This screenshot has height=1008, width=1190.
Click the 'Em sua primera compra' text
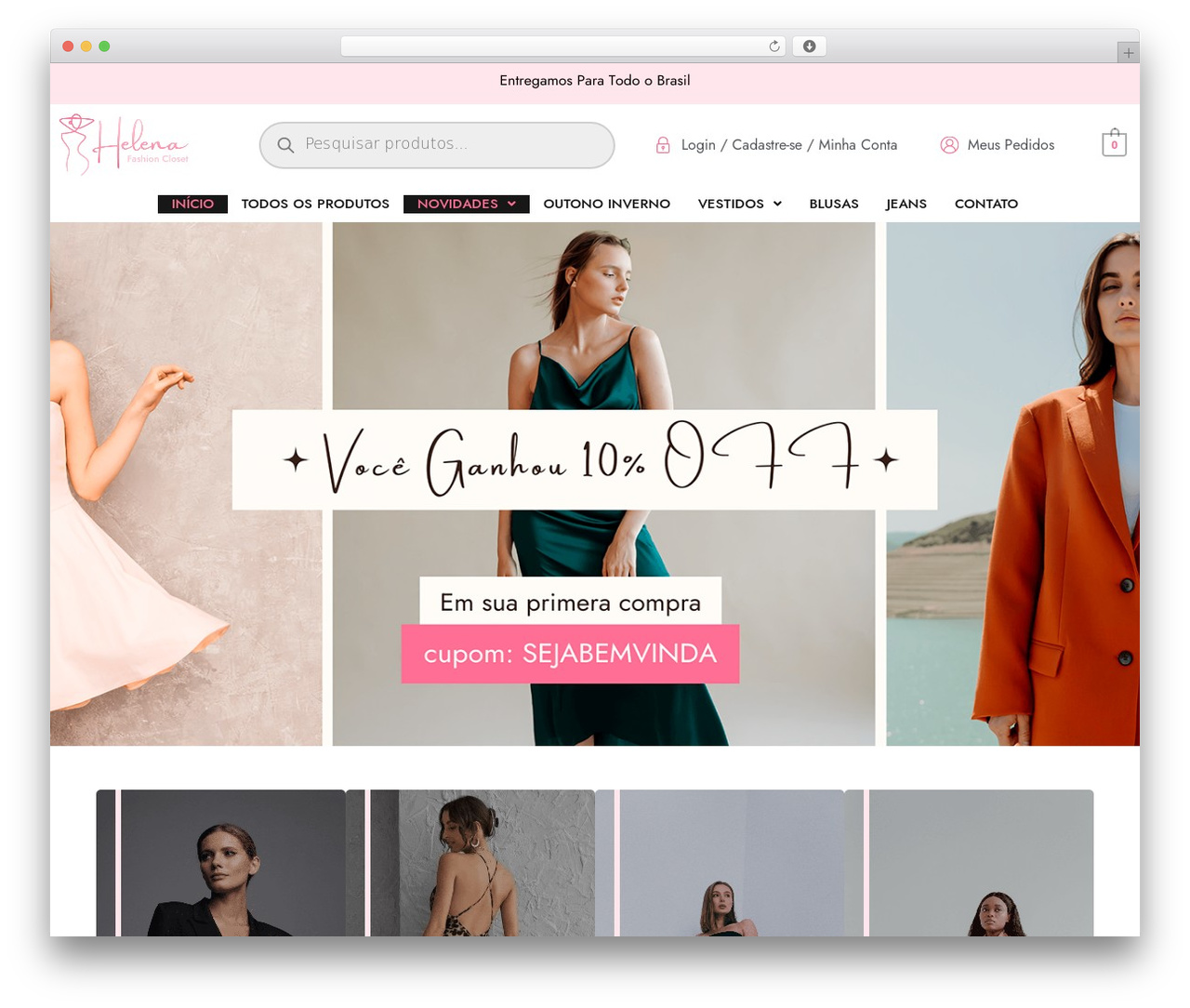pos(571,603)
